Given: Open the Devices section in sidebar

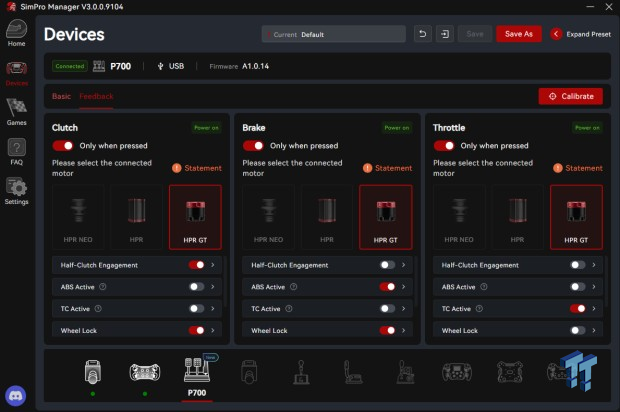Looking at the screenshot, I should (x=16, y=74).
